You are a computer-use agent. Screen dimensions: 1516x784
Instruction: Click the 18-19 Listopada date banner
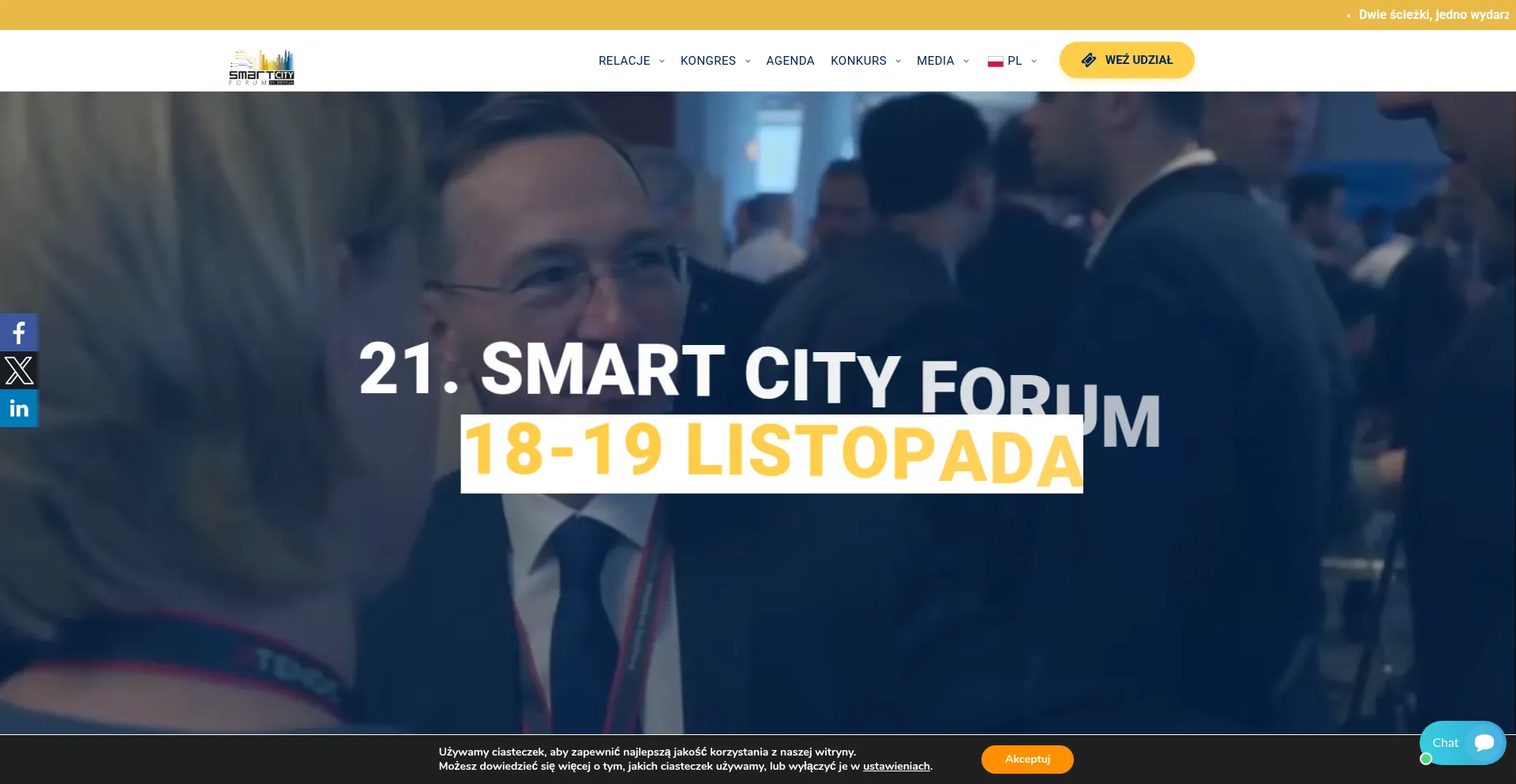click(x=771, y=454)
